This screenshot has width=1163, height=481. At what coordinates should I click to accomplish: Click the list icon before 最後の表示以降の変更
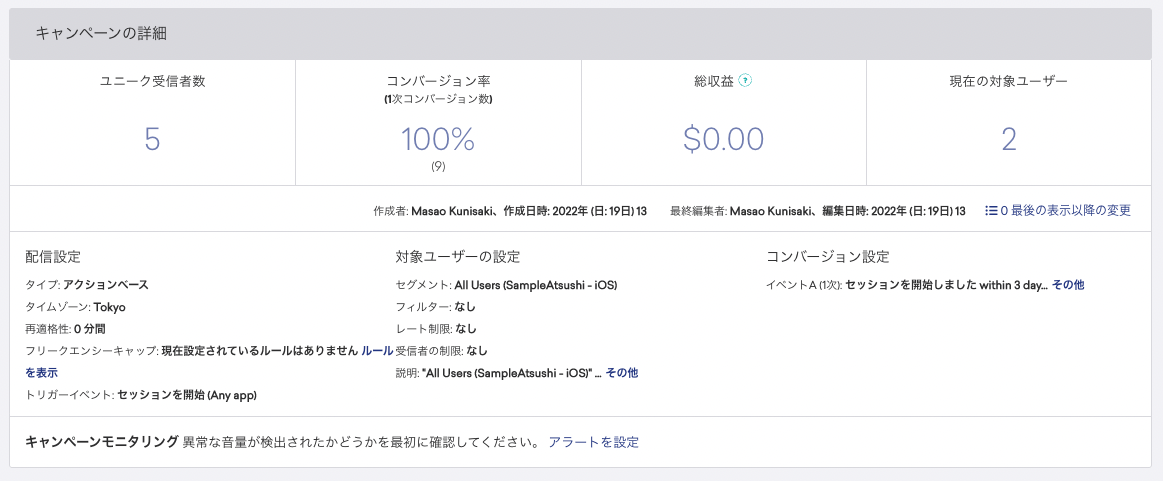coord(991,211)
